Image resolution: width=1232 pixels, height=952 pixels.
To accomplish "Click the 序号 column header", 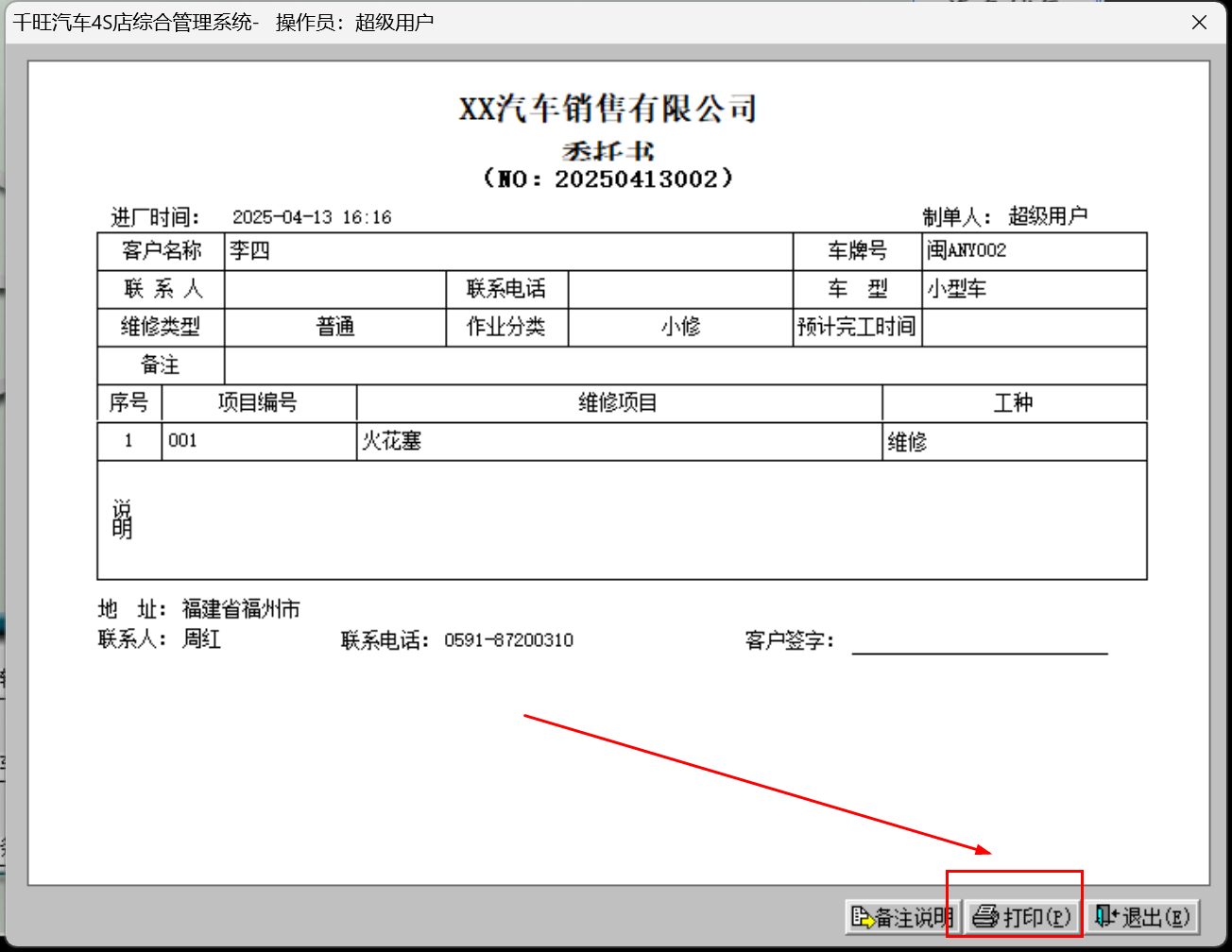I will [x=128, y=403].
